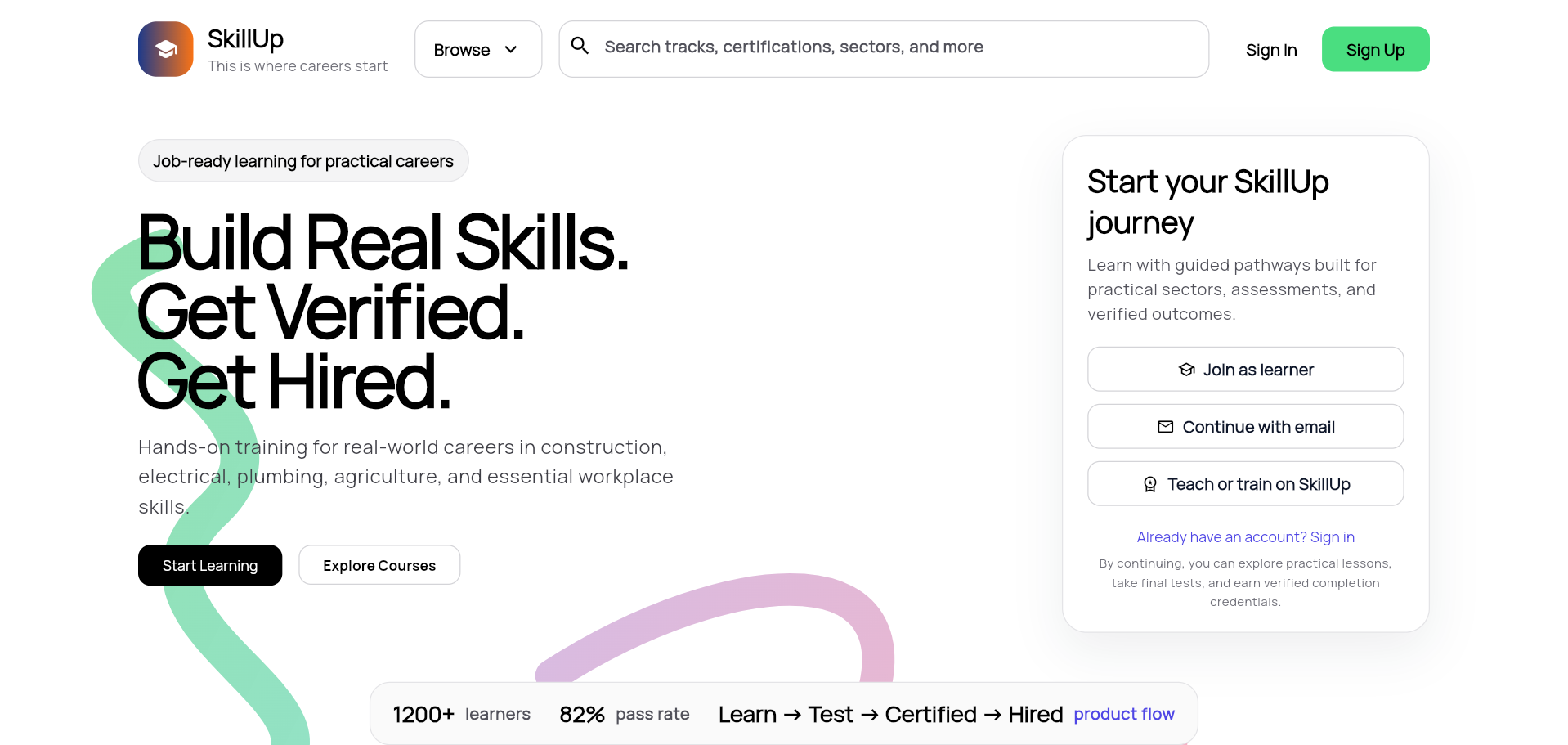The image size is (1568, 745).
Task: Open the product flow link
Action: click(1123, 713)
